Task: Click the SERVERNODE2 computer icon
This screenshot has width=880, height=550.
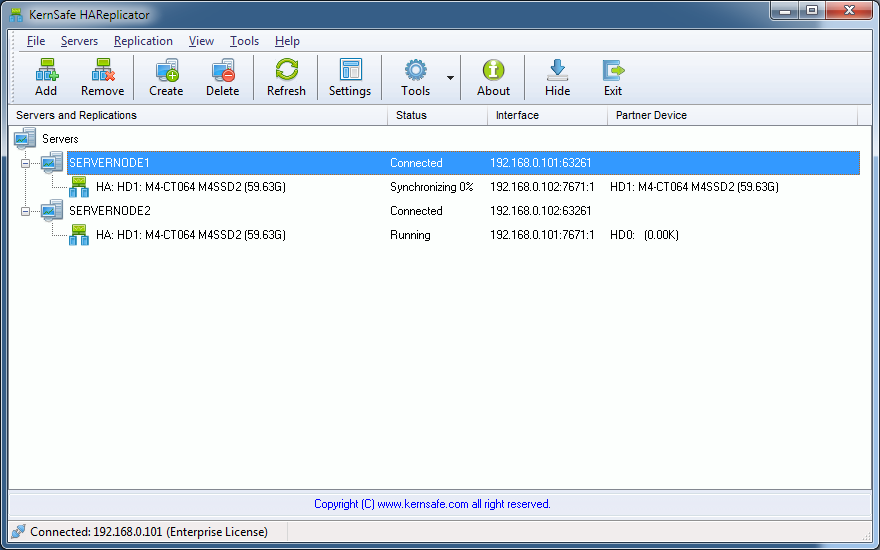Action: tap(52, 211)
